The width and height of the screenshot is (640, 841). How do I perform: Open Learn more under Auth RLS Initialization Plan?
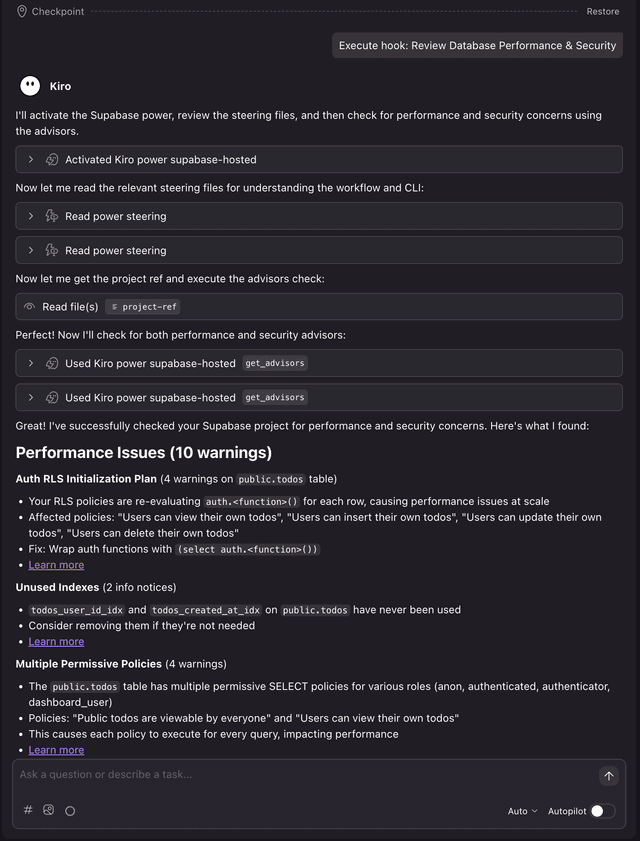click(56, 565)
